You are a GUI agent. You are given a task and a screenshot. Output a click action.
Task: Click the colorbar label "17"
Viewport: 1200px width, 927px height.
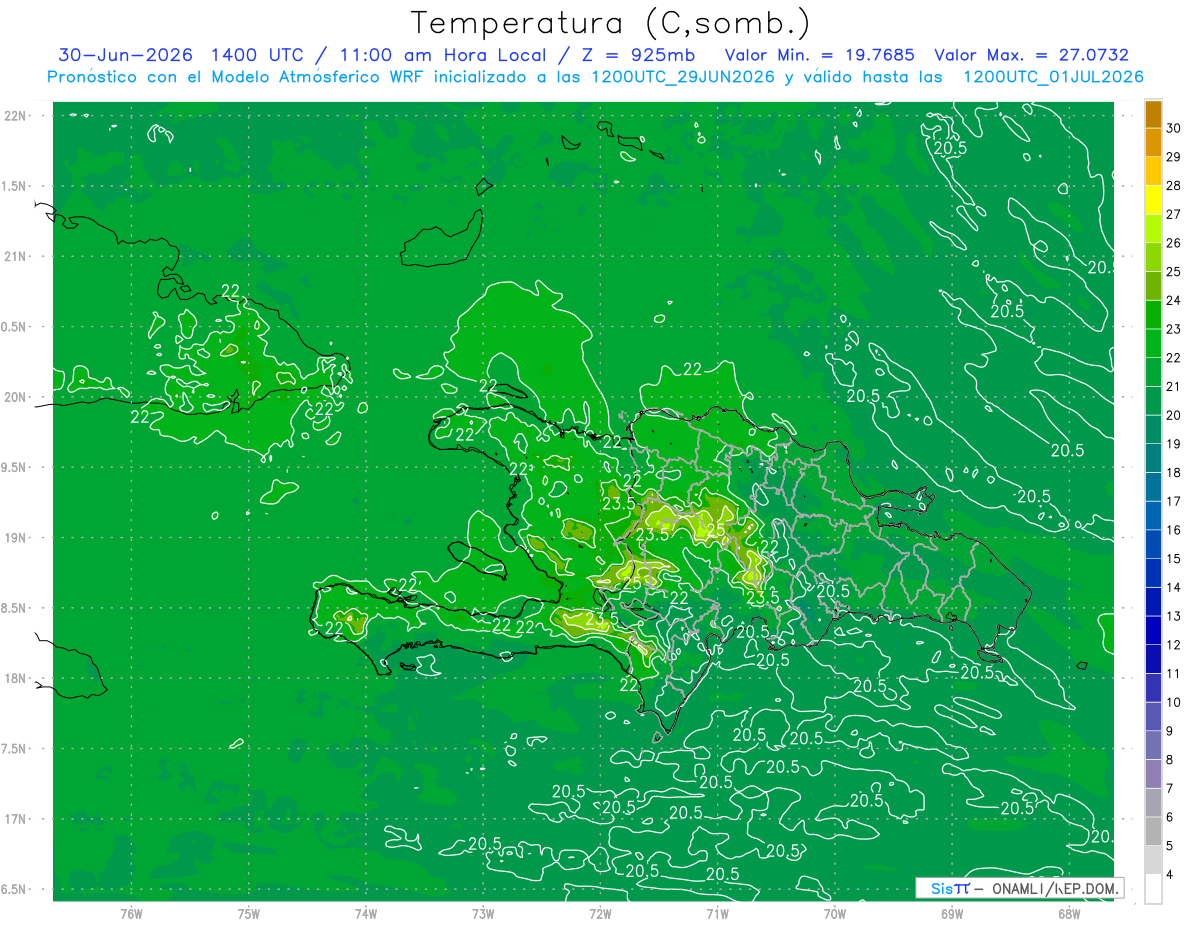tap(1174, 501)
